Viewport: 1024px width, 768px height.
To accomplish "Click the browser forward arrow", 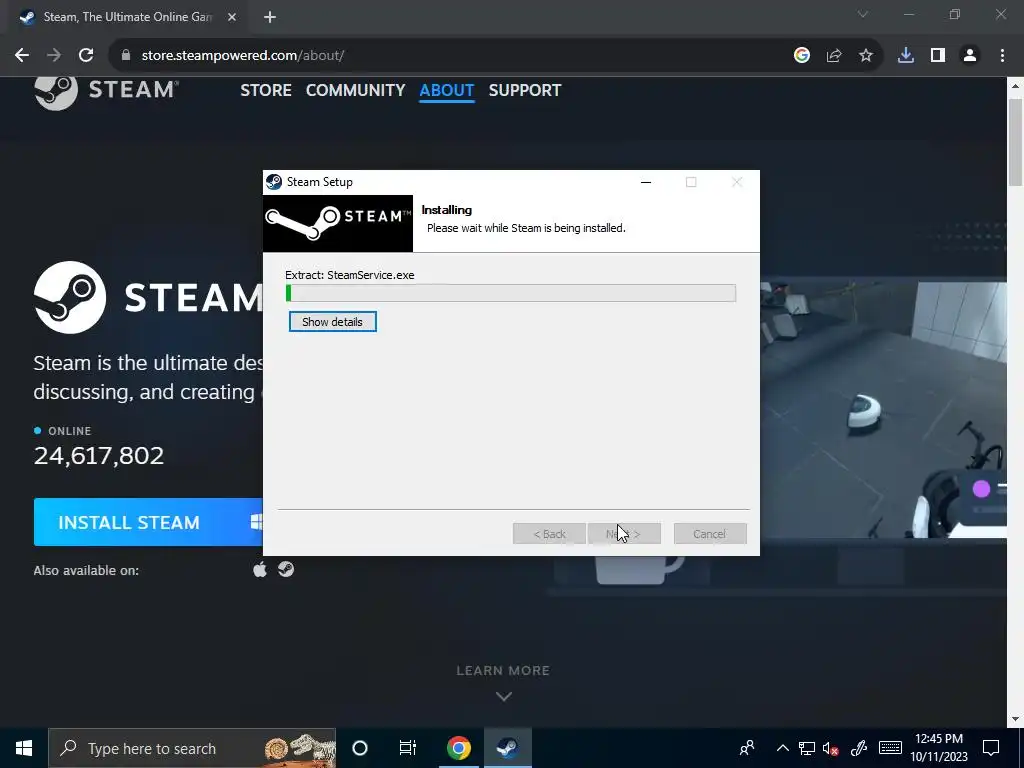I will [54, 56].
